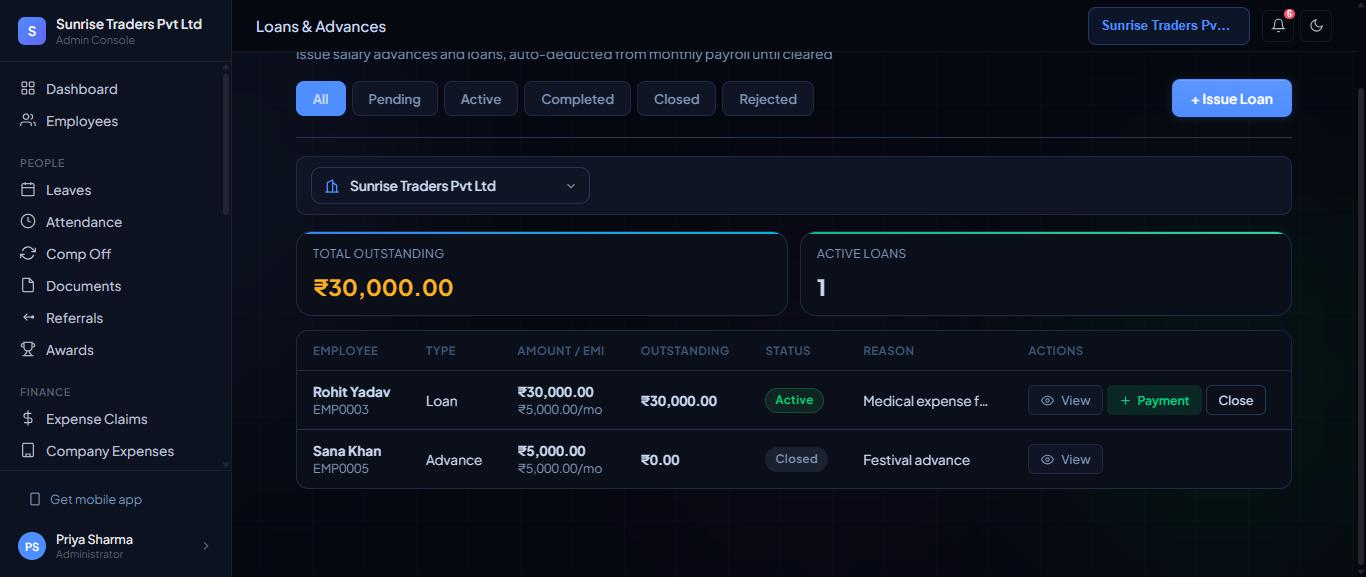The image size is (1366, 577).
Task: Click the Sunrise Traders logo avatar icon
Action: tap(32, 31)
